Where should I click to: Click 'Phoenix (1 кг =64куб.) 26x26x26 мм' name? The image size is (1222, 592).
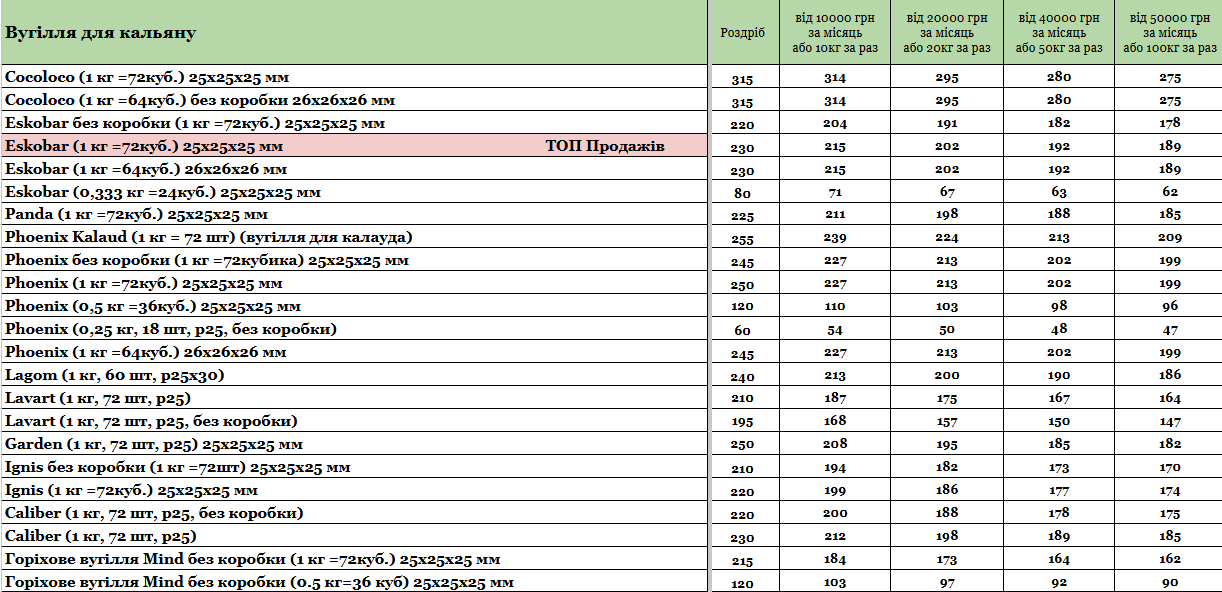coord(146,352)
